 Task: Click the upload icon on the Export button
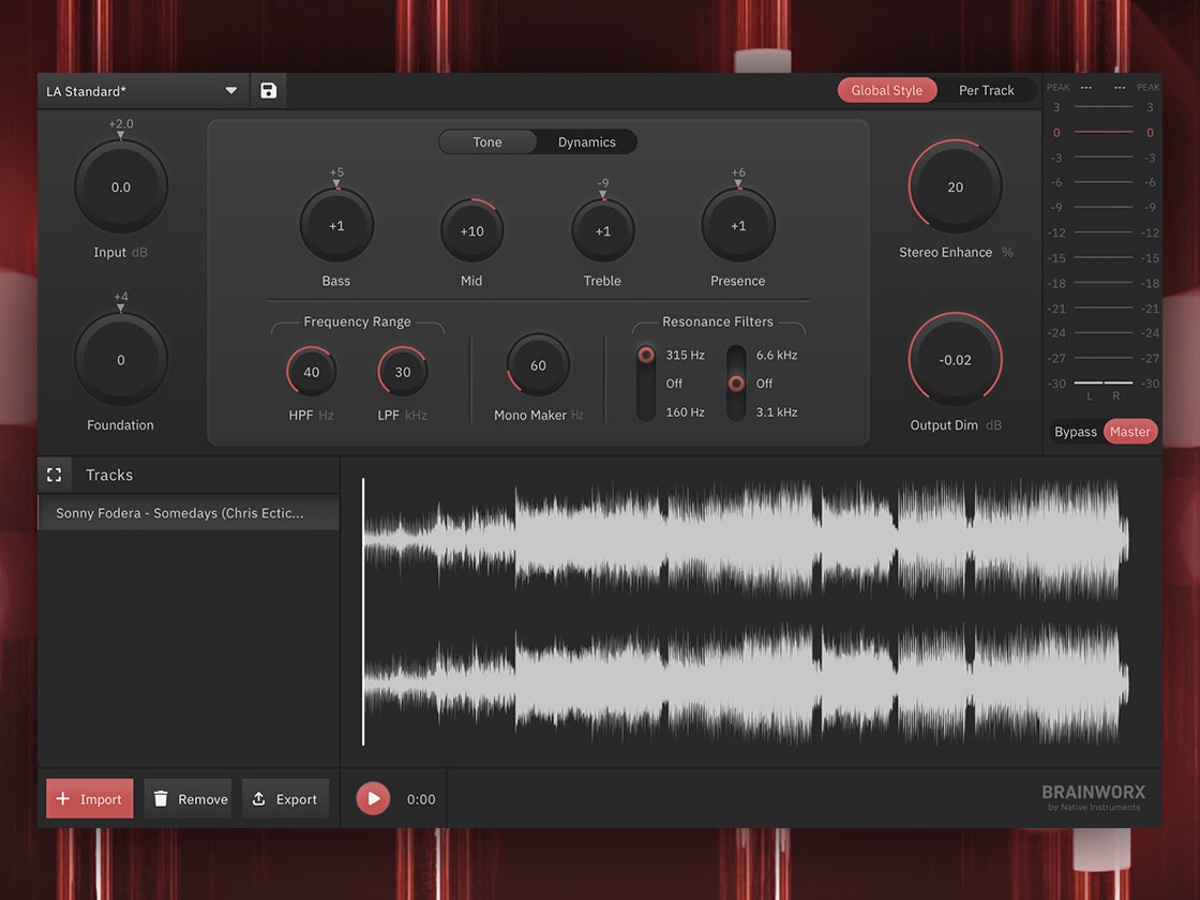(x=260, y=798)
